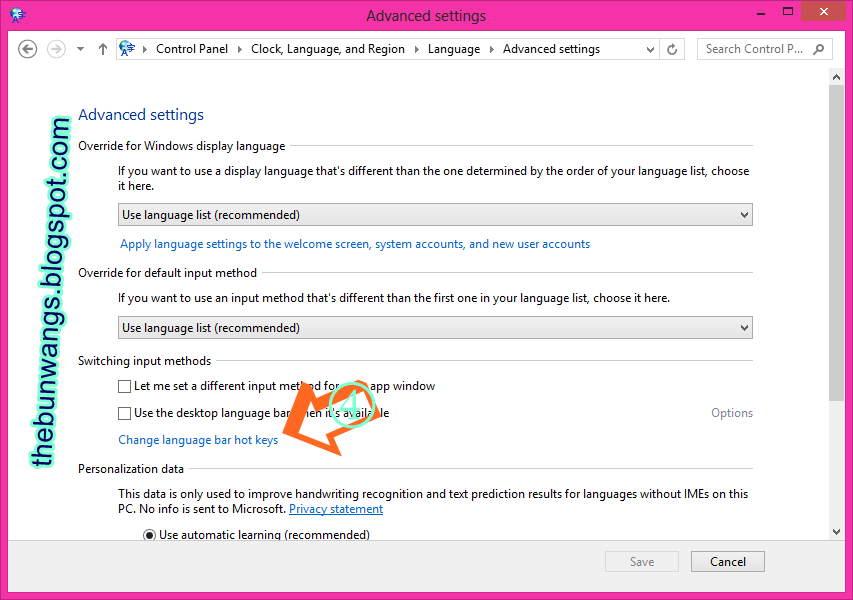Click the Forward navigation arrow
Screen dimensions: 853x600
point(54,48)
